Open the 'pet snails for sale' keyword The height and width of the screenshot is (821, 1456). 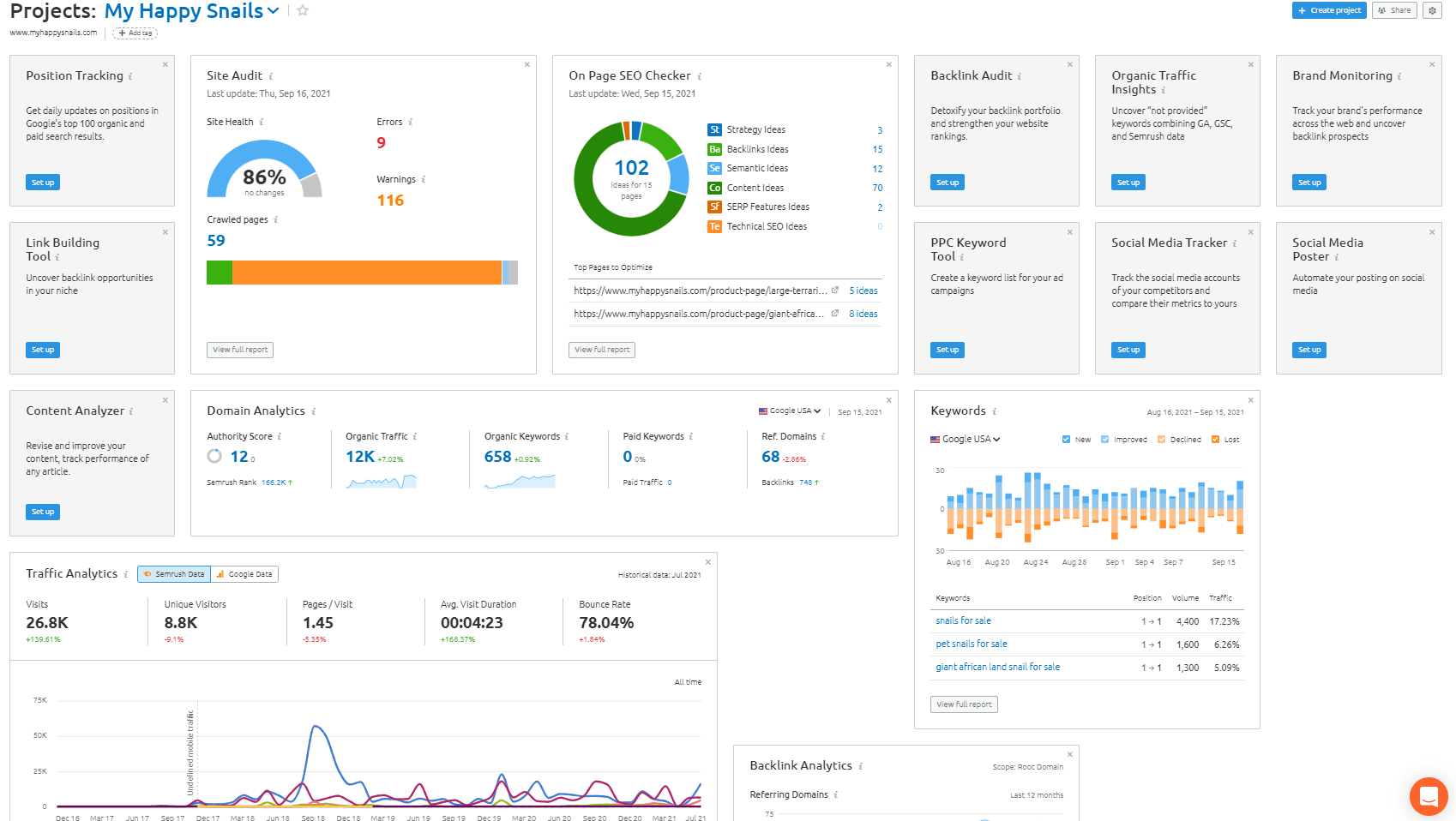pyautogui.click(x=972, y=644)
